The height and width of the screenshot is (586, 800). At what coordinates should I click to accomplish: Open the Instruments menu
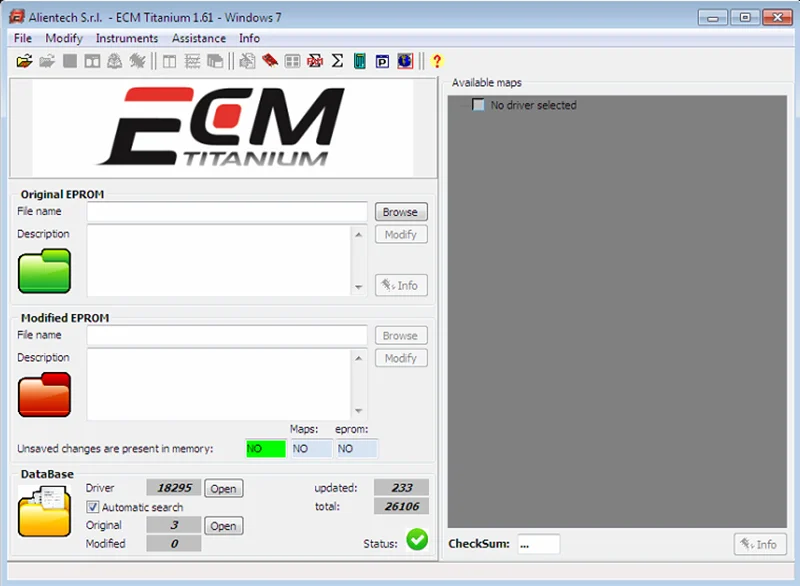pyautogui.click(x=127, y=38)
